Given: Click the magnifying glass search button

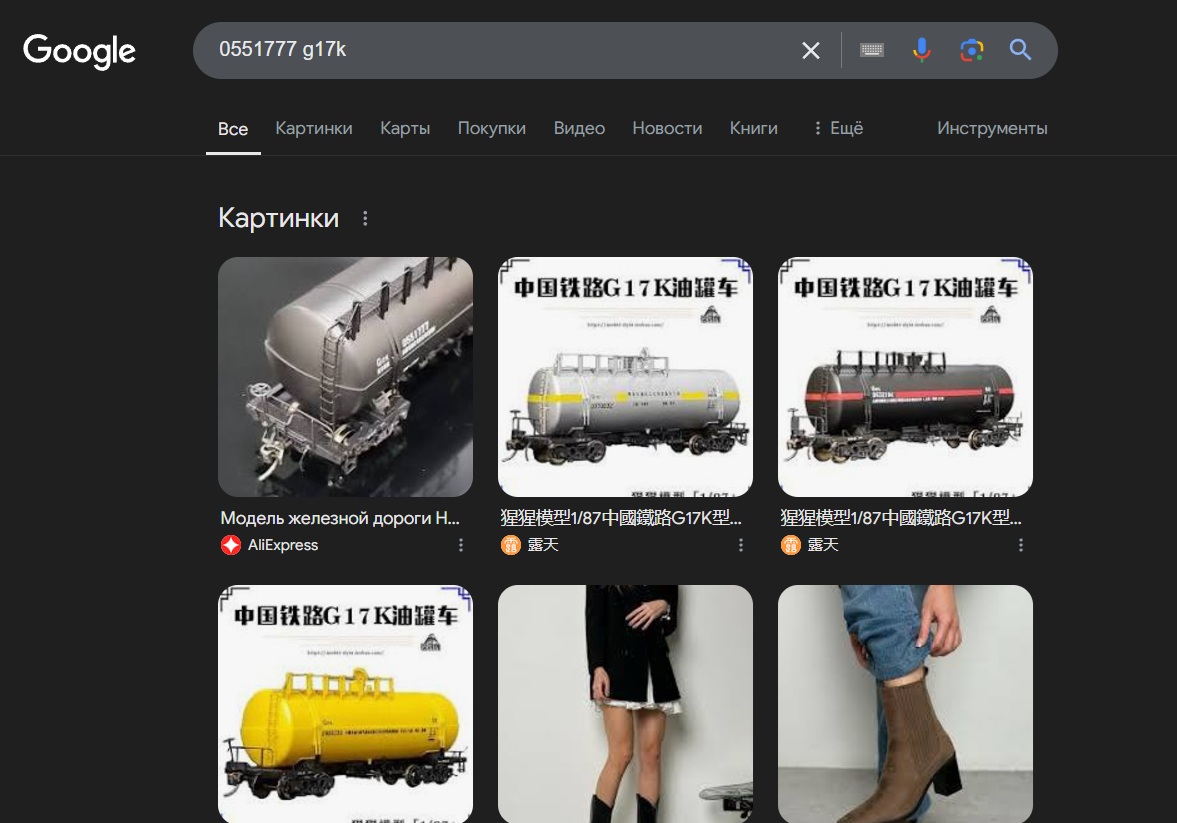Looking at the screenshot, I should point(1020,50).
